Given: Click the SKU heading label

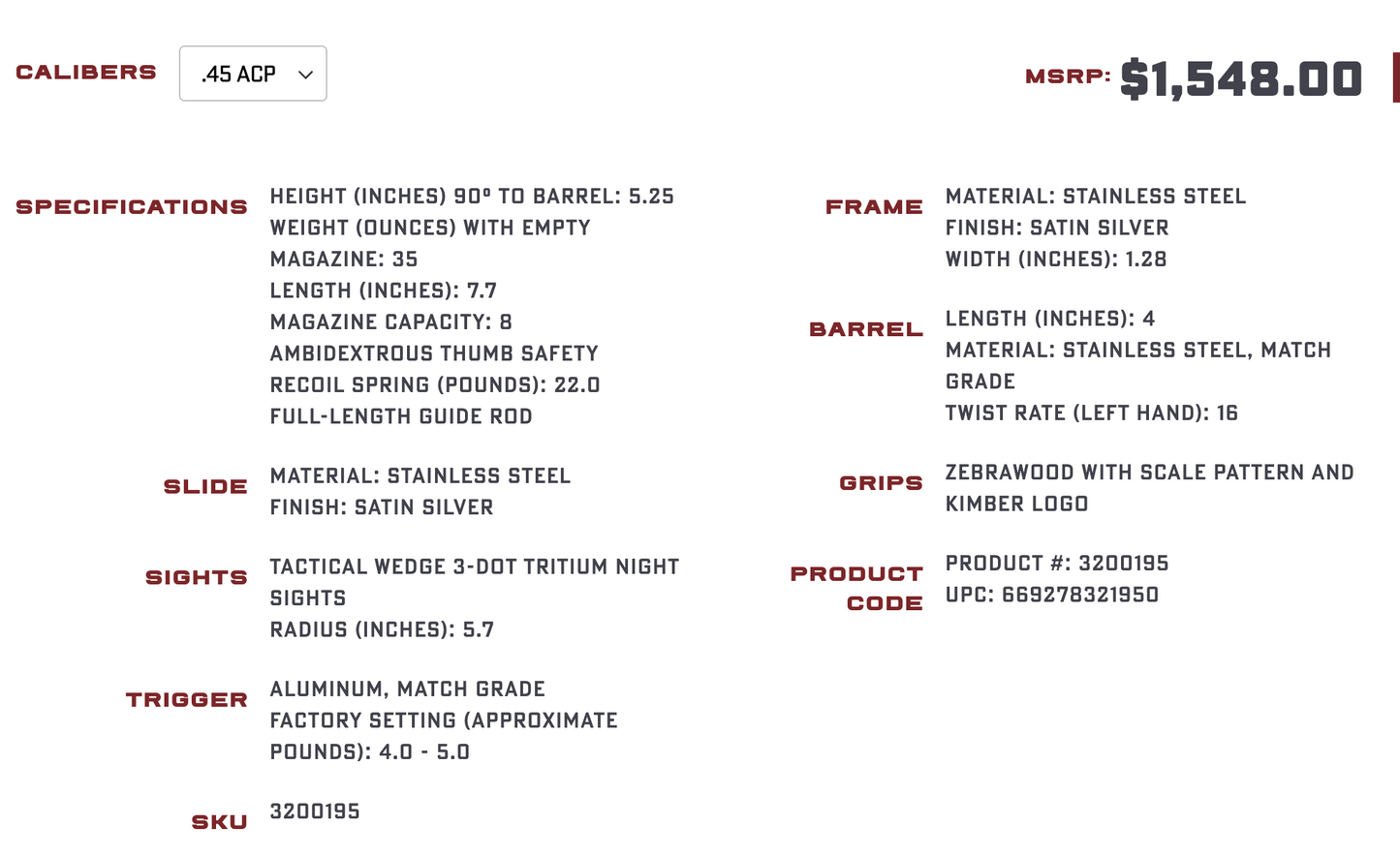Looking at the screenshot, I should coord(219,822).
